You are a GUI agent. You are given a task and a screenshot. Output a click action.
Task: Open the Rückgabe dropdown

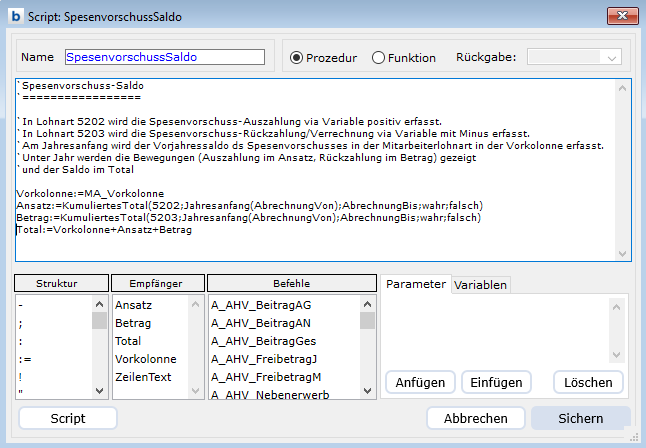point(574,58)
